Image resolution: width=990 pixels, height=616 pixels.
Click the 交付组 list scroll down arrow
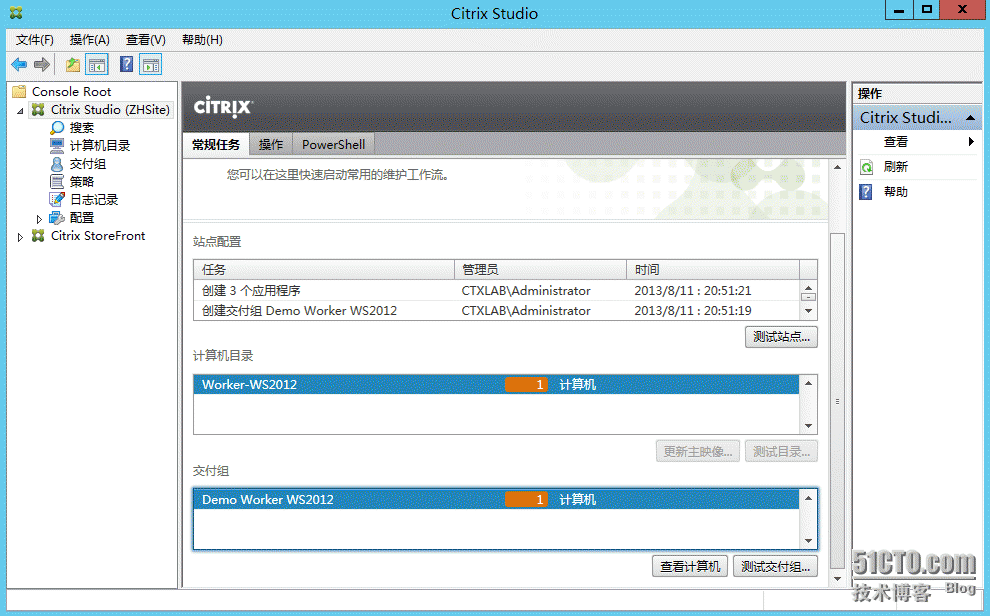click(808, 541)
